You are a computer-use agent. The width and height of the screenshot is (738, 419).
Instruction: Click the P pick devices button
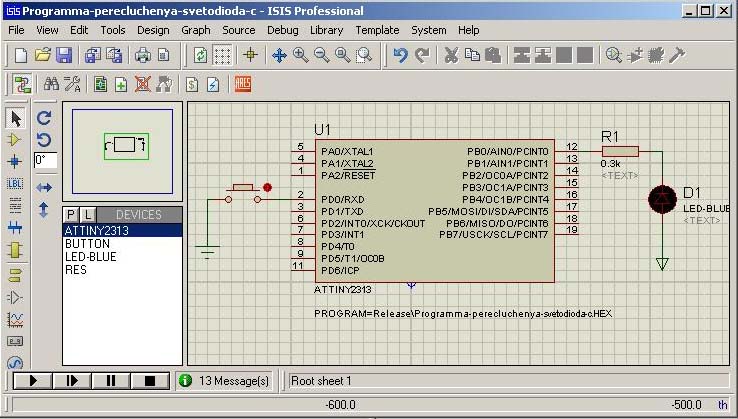coord(71,215)
